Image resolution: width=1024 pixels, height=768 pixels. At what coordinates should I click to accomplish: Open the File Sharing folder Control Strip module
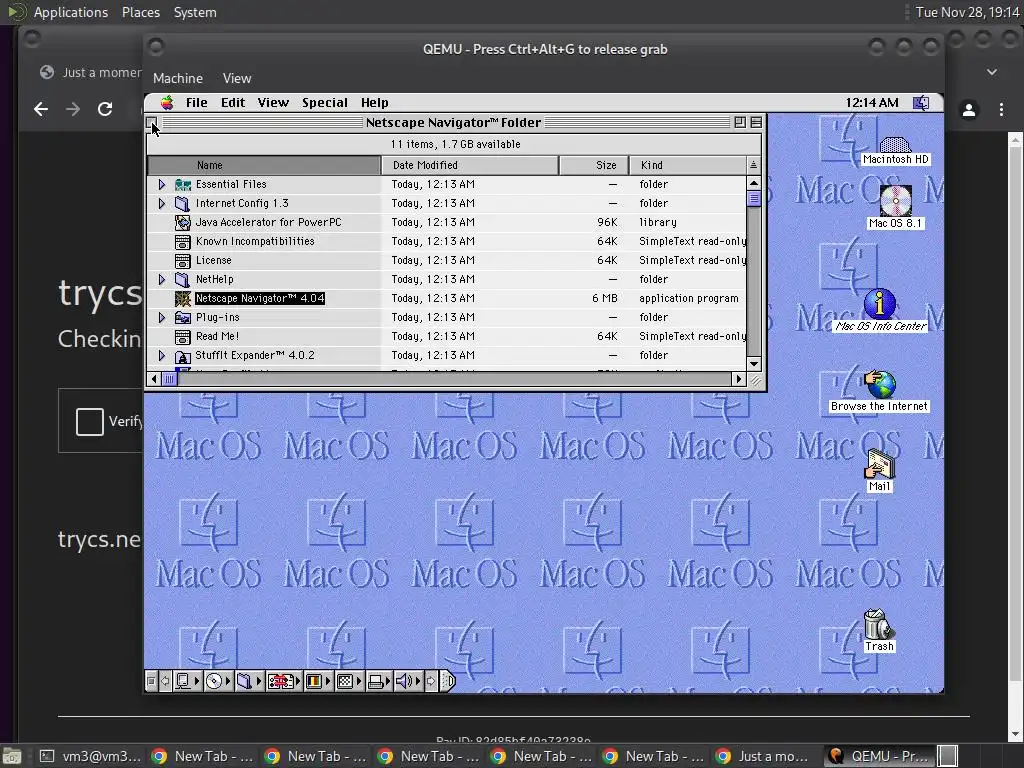pos(249,681)
